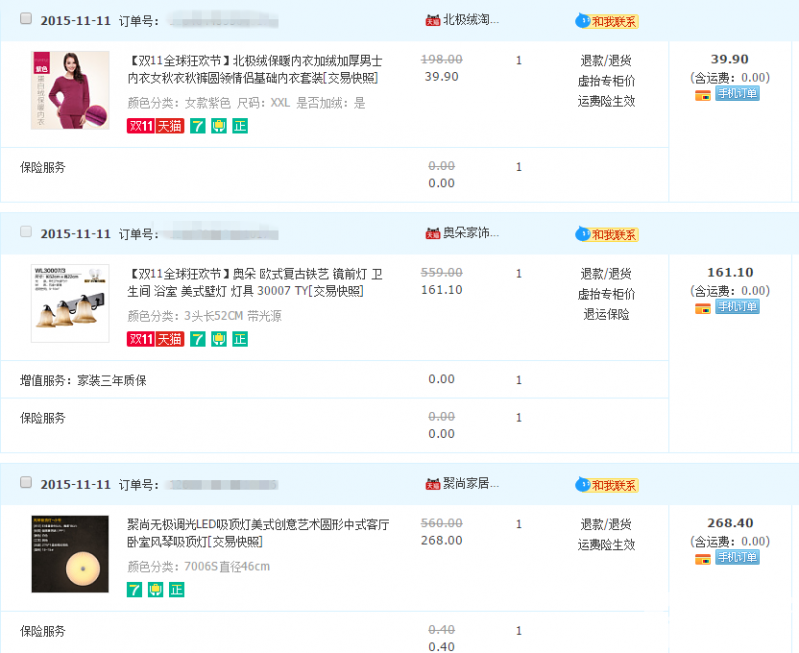Open the 聚尚 LED ceiling light product link
Image resolution: width=799 pixels, height=653 pixels.
coord(258,532)
